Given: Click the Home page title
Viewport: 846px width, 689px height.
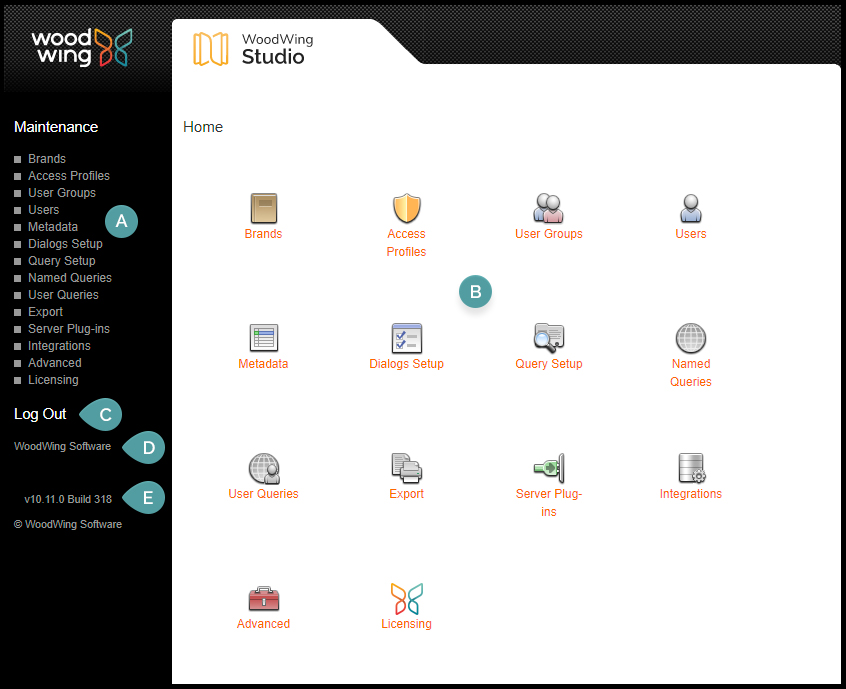Looking at the screenshot, I should [203, 127].
